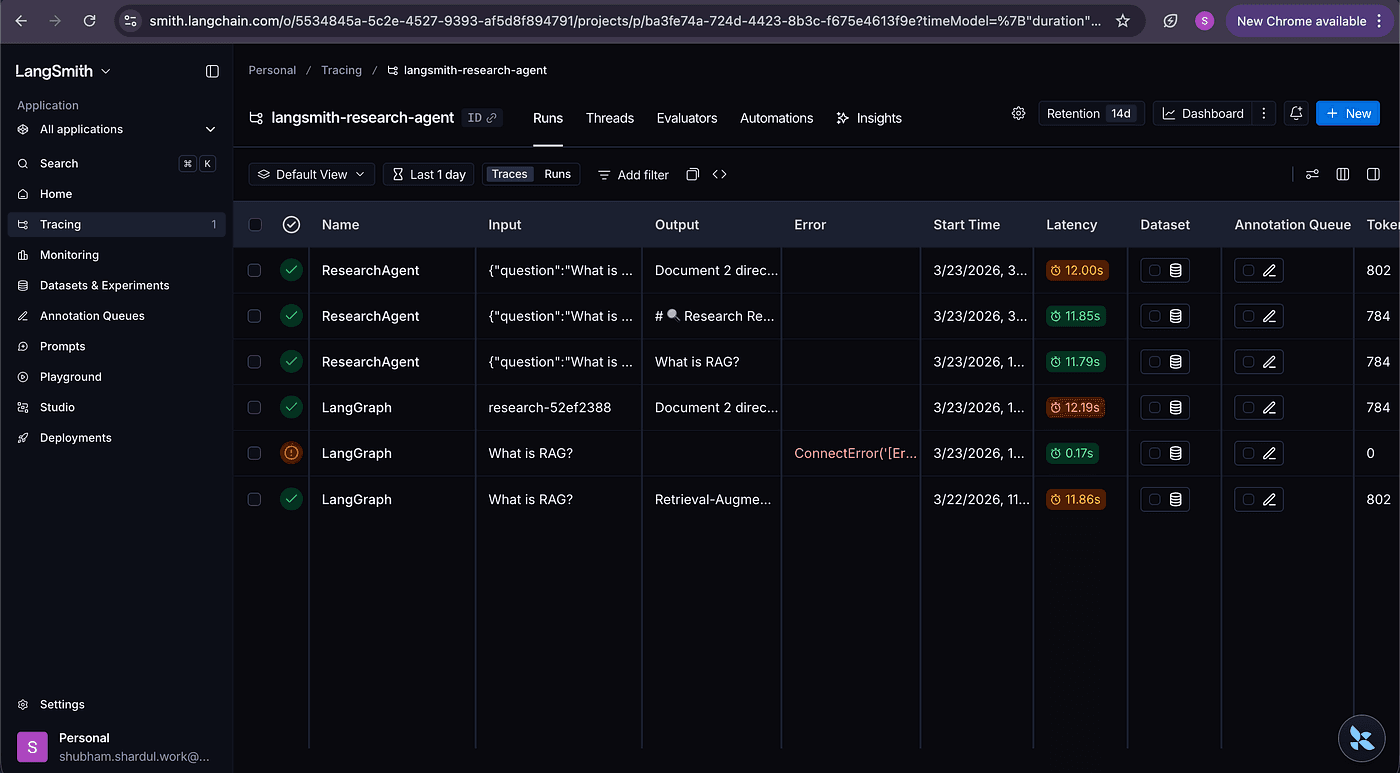The width and height of the screenshot is (1400, 773).
Task: Check the 11.86s LangGraph run row
Action: click(254, 499)
